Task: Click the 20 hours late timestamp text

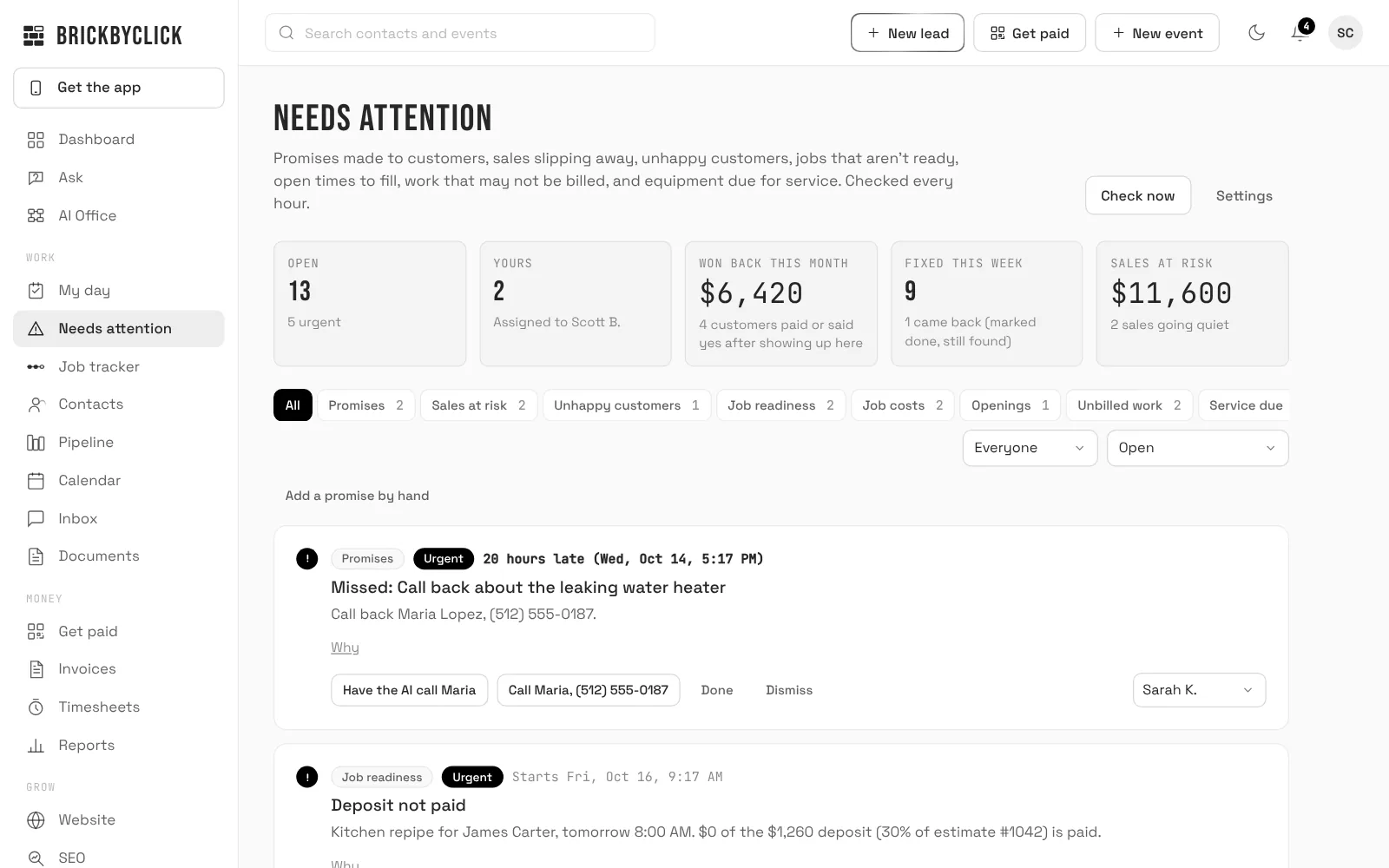Action: [x=623, y=559]
